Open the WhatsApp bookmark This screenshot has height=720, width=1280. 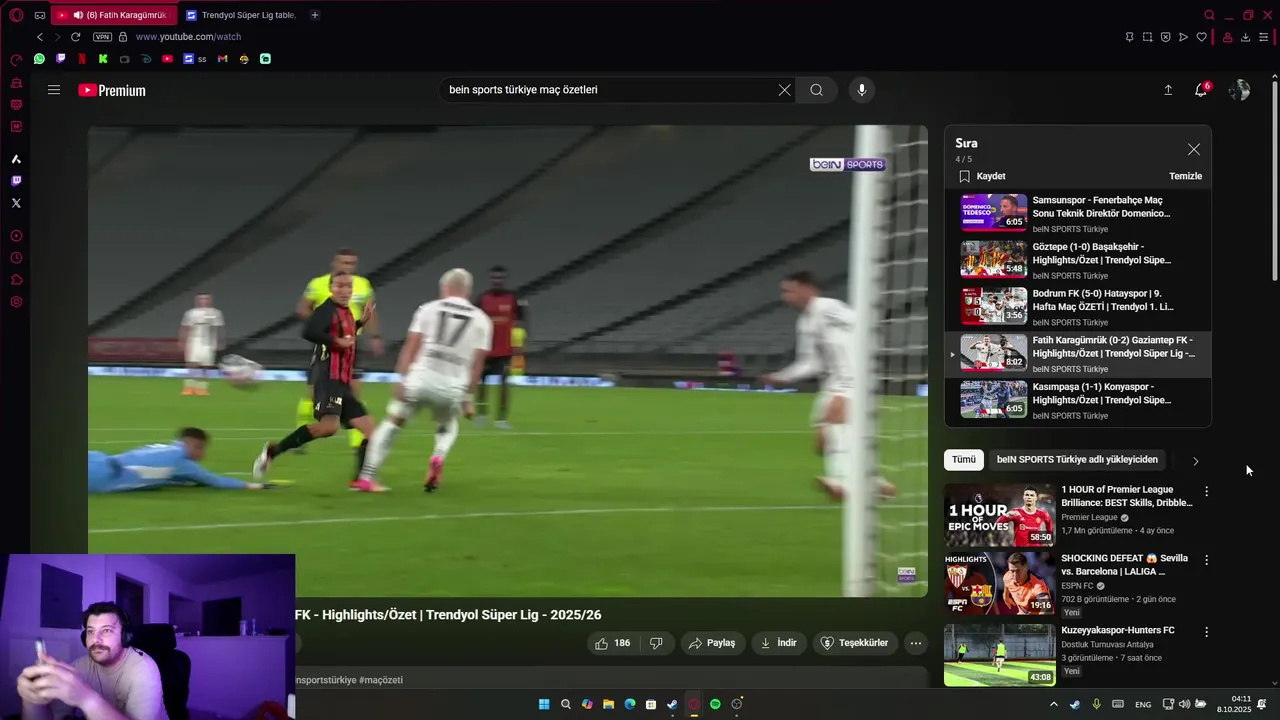[x=39, y=59]
